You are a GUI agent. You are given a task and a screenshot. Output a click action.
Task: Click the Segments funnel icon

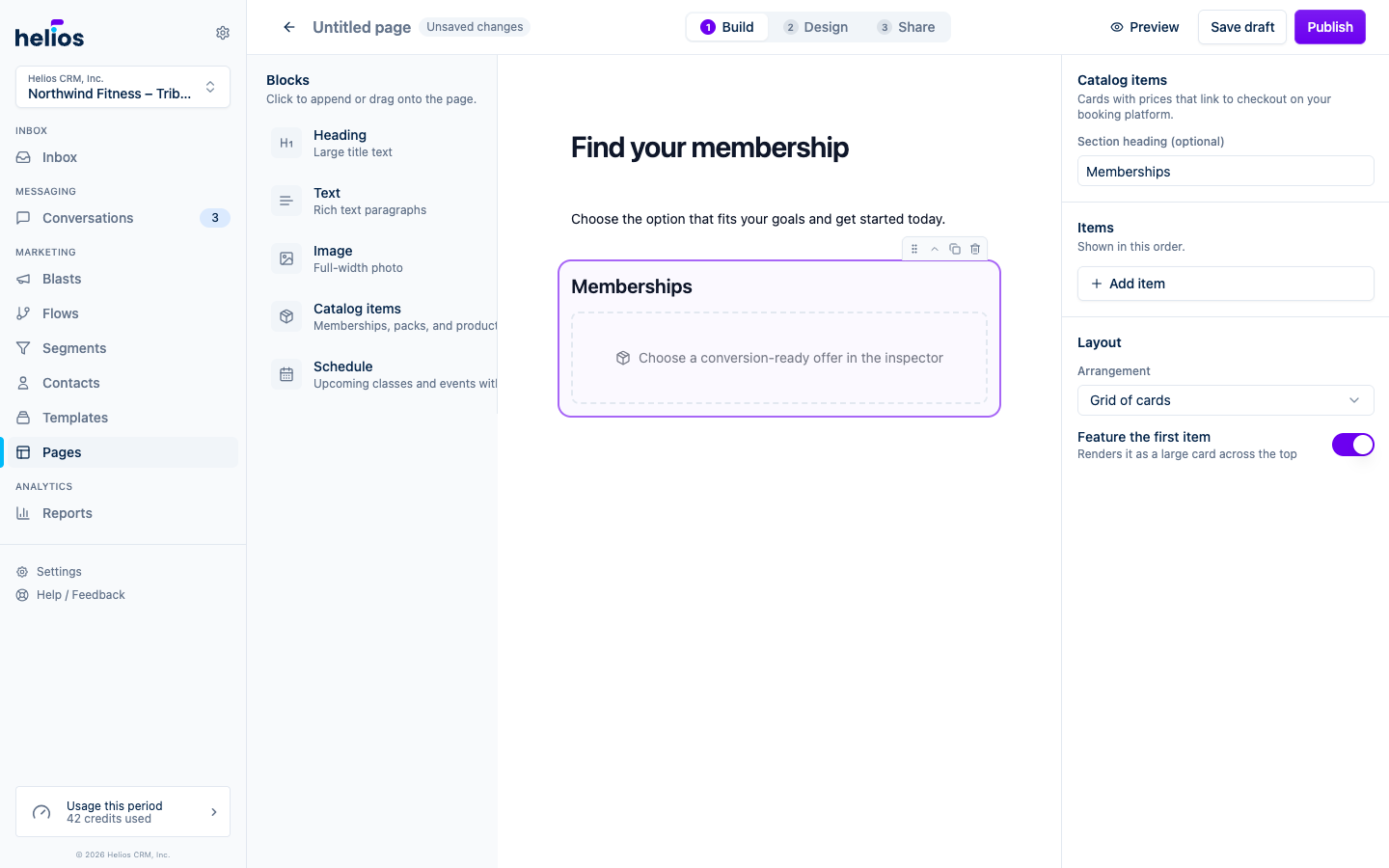point(23,348)
